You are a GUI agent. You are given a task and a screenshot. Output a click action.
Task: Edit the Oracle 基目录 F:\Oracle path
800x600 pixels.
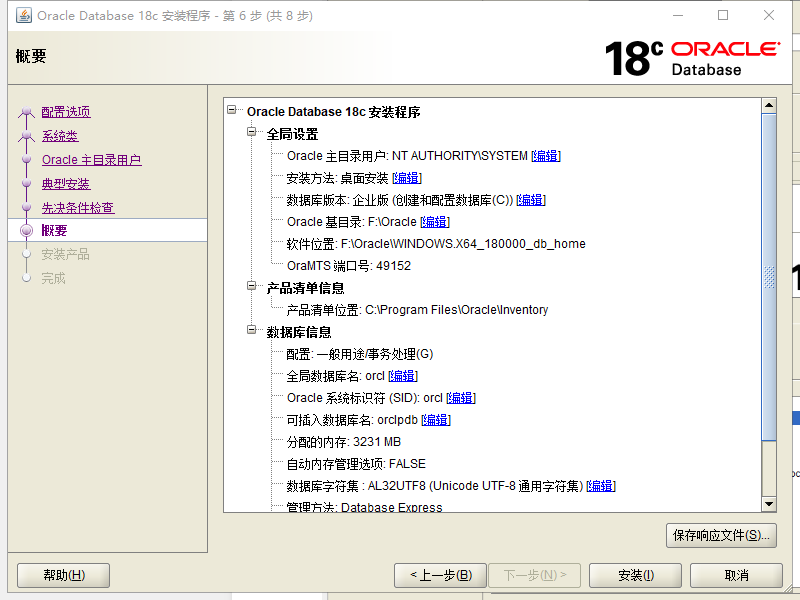[435, 222]
